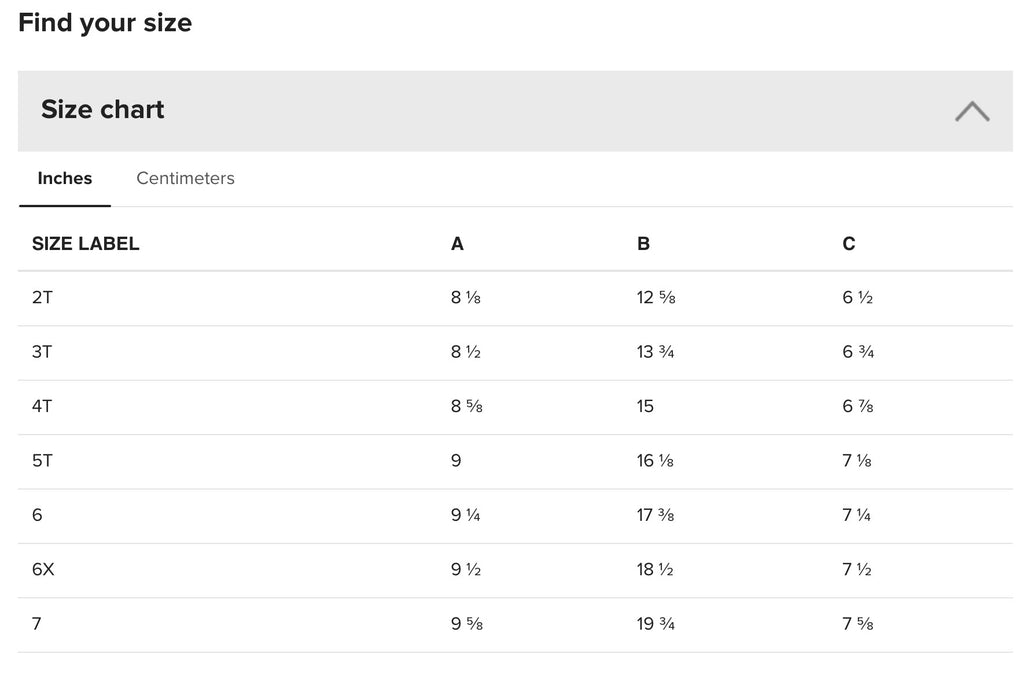
Task: Select the 5T size row label
Action: point(42,461)
